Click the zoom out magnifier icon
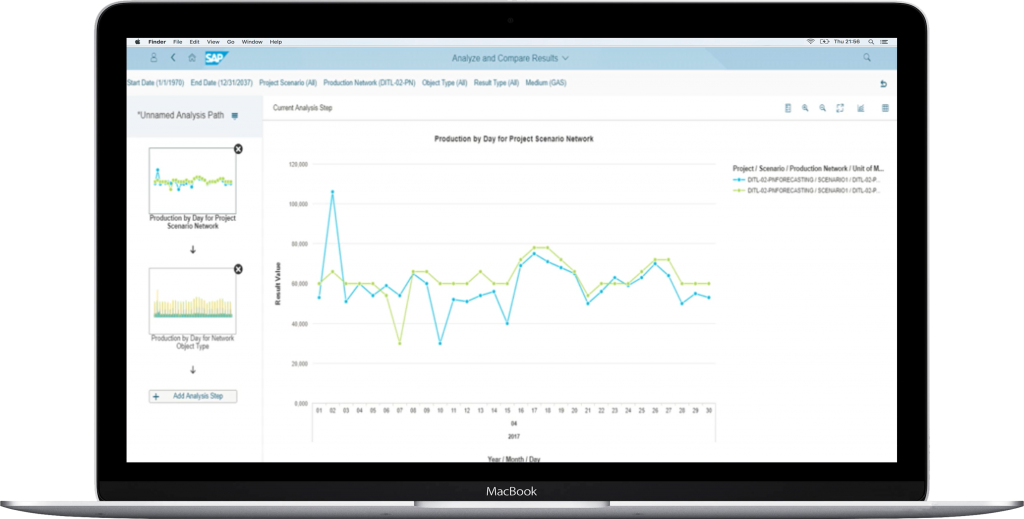This screenshot has height=519, width=1024. pos(822,108)
